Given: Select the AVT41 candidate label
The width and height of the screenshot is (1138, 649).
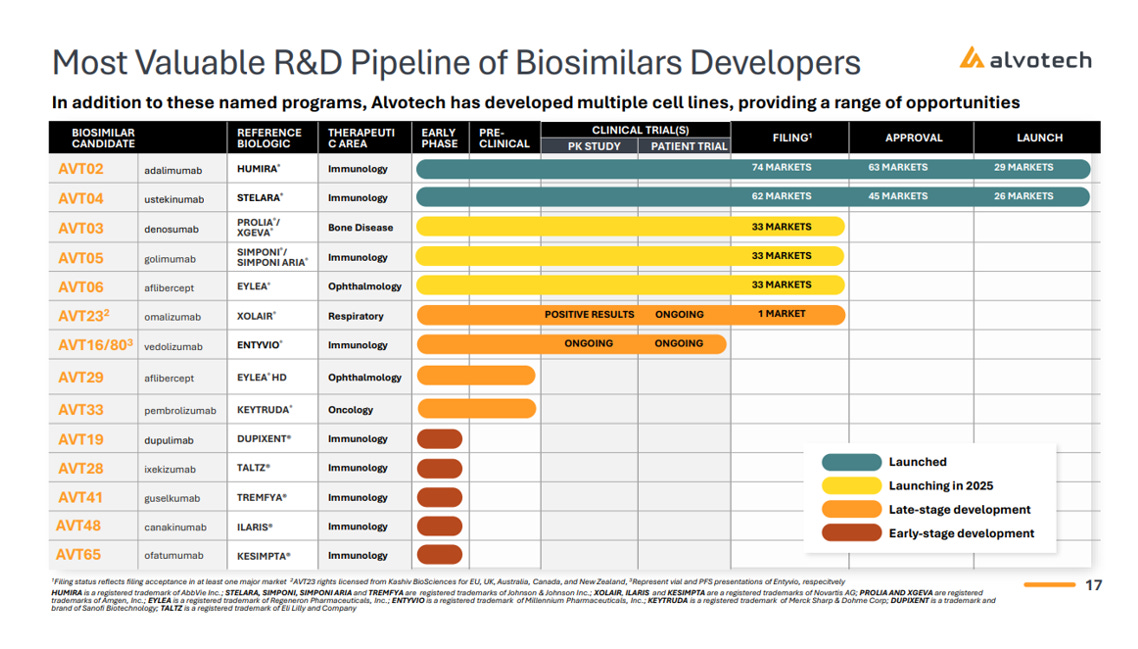Looking at the screenshot, I should point(81,497).
